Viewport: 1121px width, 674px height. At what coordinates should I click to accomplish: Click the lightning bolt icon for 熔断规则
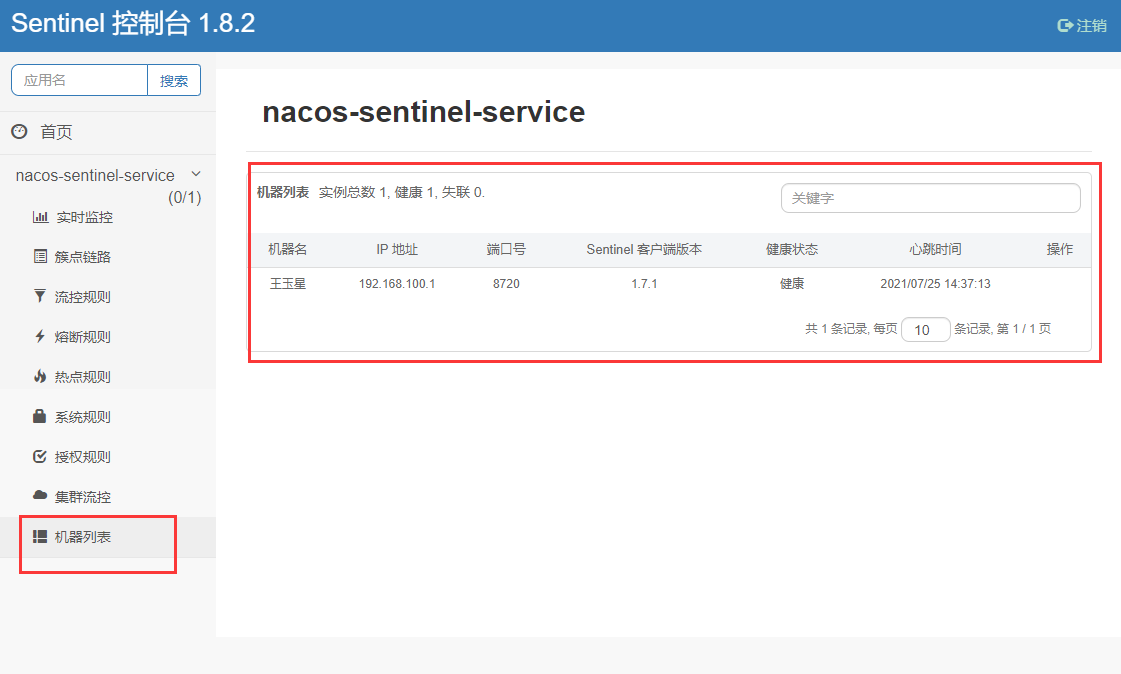(40, 336)
